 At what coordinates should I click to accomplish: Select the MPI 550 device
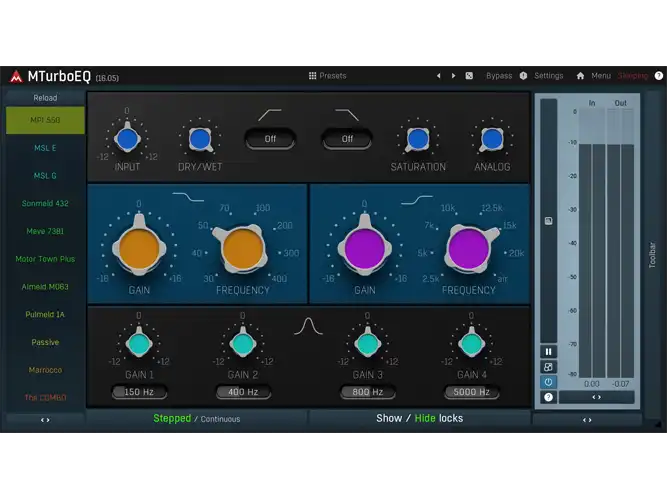click(45, 120)
